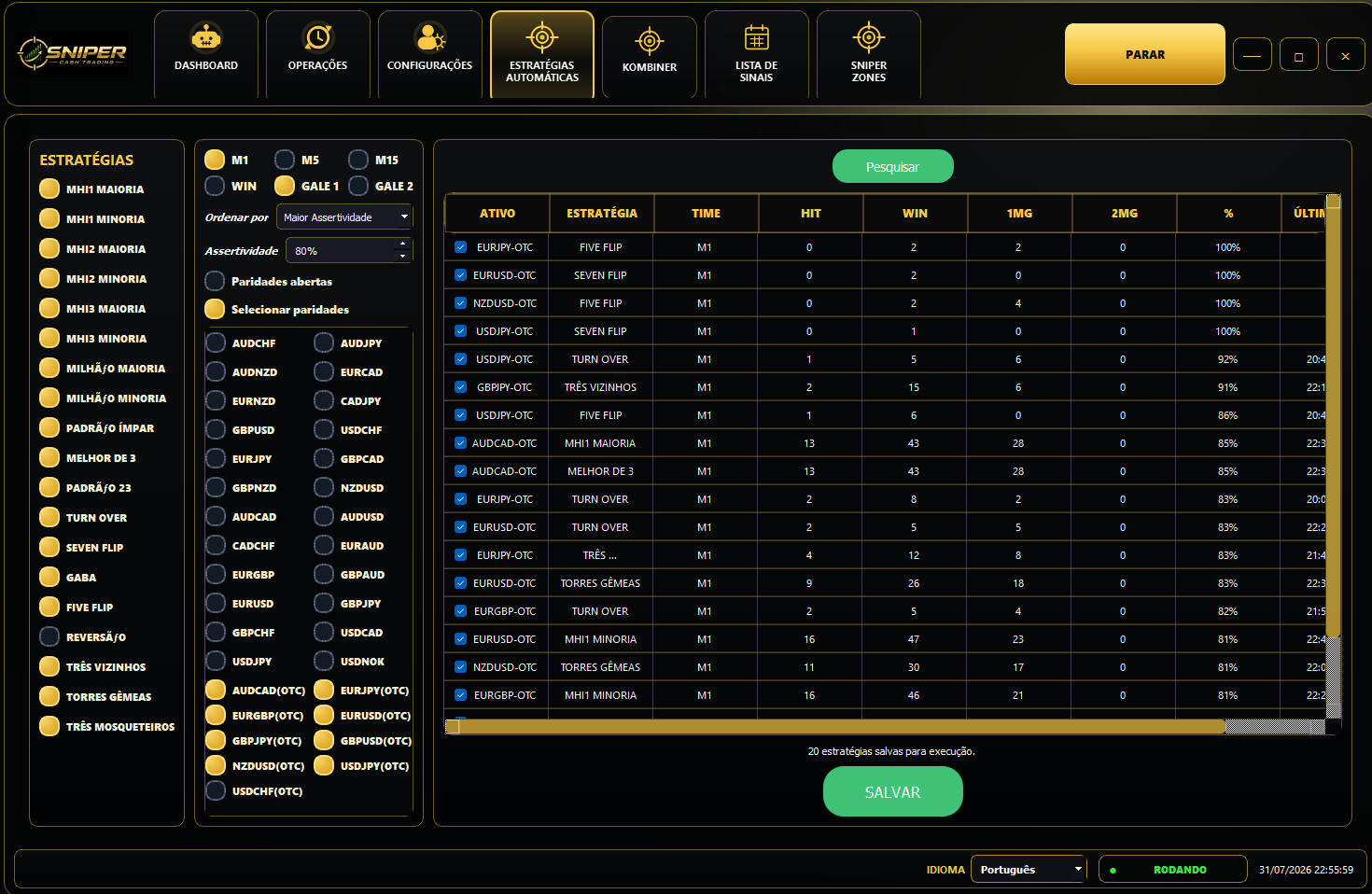Open the Kombiner target icon
Screen dimensions: 1372x894
tap(650, 41)
